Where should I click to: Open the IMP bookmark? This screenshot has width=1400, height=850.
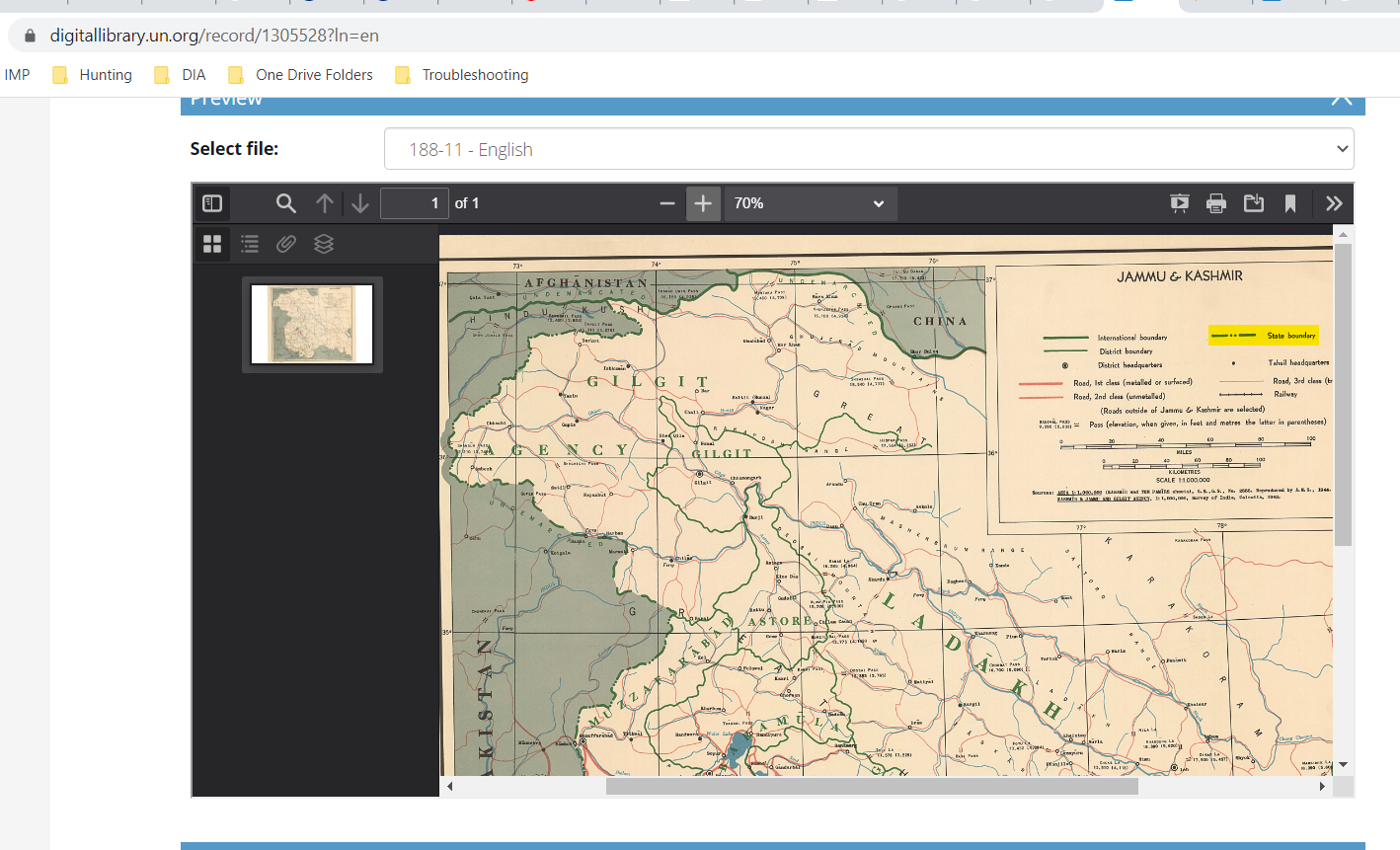[x=17, y=75]
